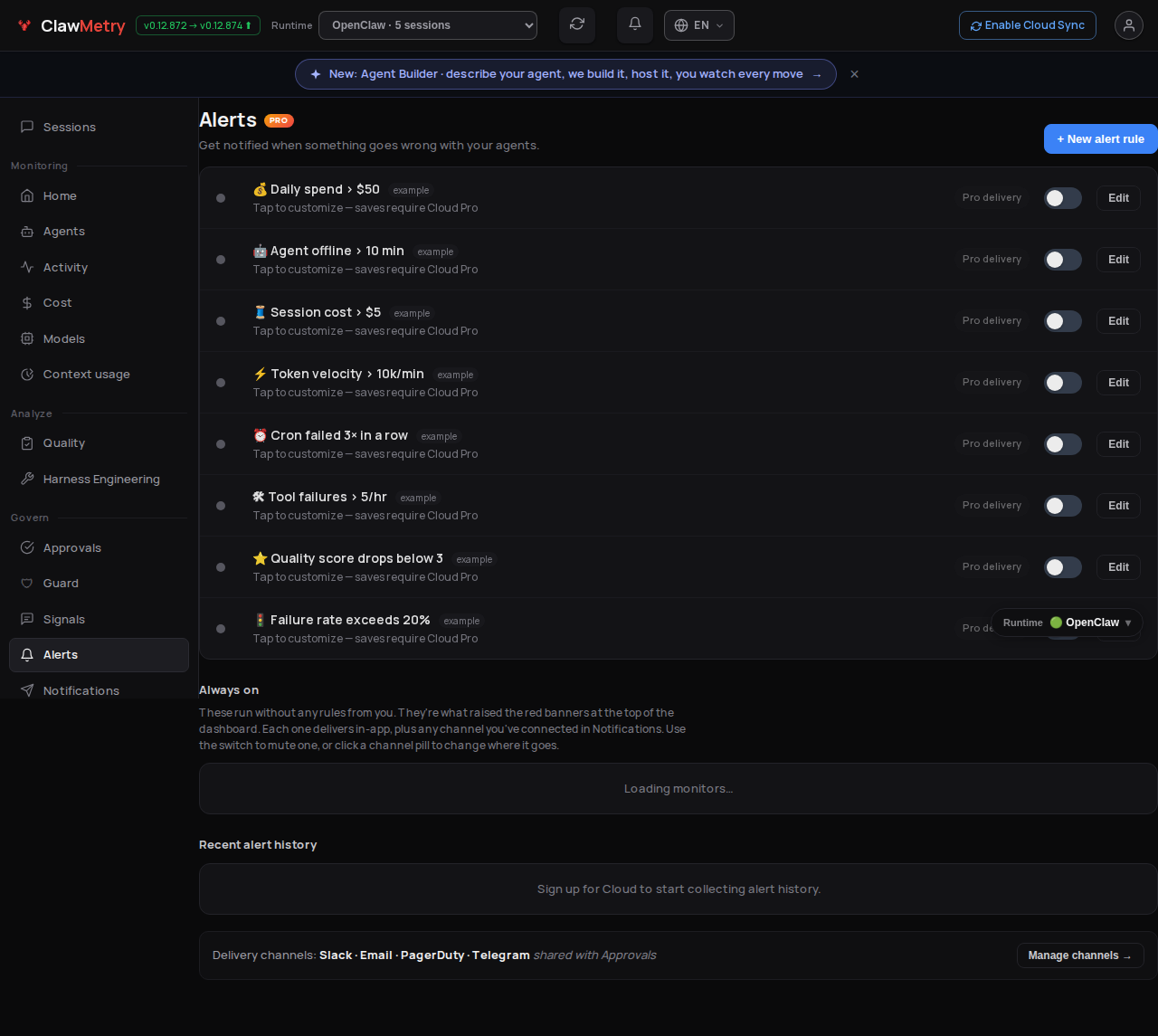This screenshot has width=1158, height=1036.
Task: Click the Cost dollar icon in sidebar
Action: 27,303
